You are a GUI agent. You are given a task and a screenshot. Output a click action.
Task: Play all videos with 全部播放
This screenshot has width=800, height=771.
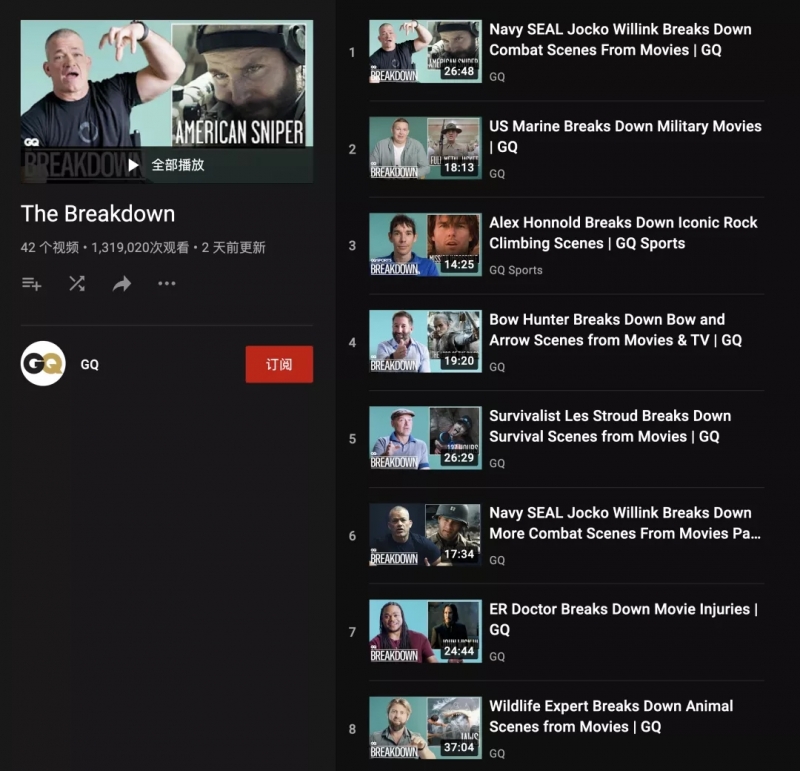166,165
